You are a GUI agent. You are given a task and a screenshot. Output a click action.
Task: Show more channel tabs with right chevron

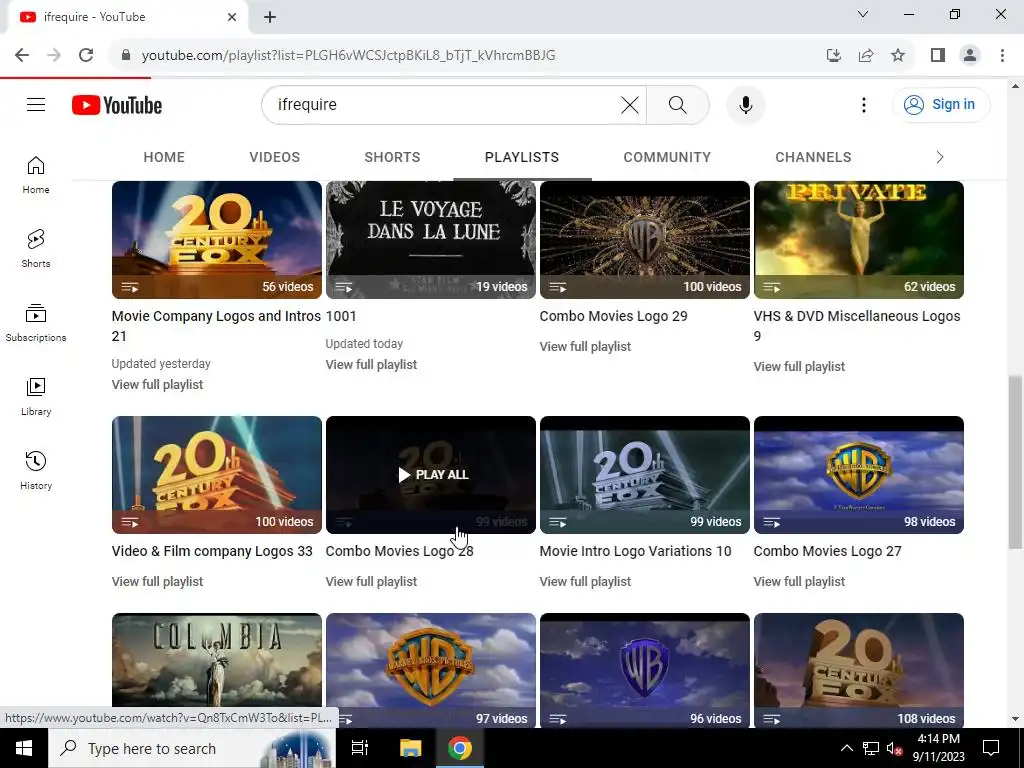tap(940, 157)
